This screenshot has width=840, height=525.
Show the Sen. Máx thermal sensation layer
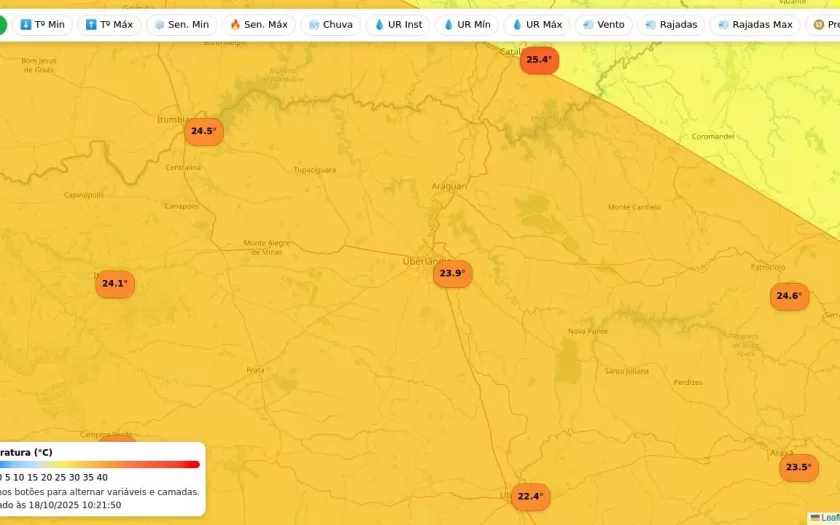258,25
